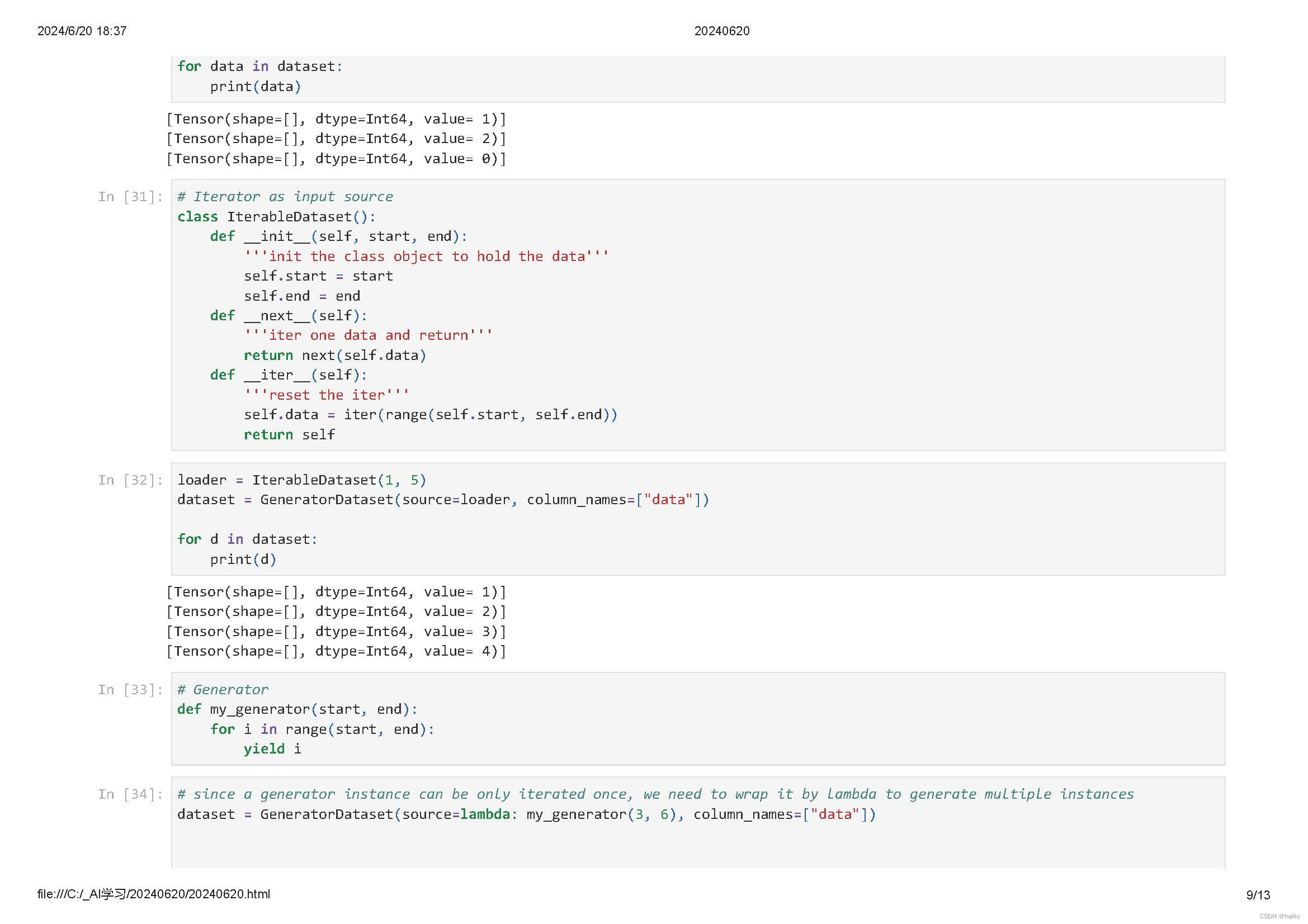This screenshot has width=1308, height=924.
Task: Click the page number 9/13
Action: 1257,895
